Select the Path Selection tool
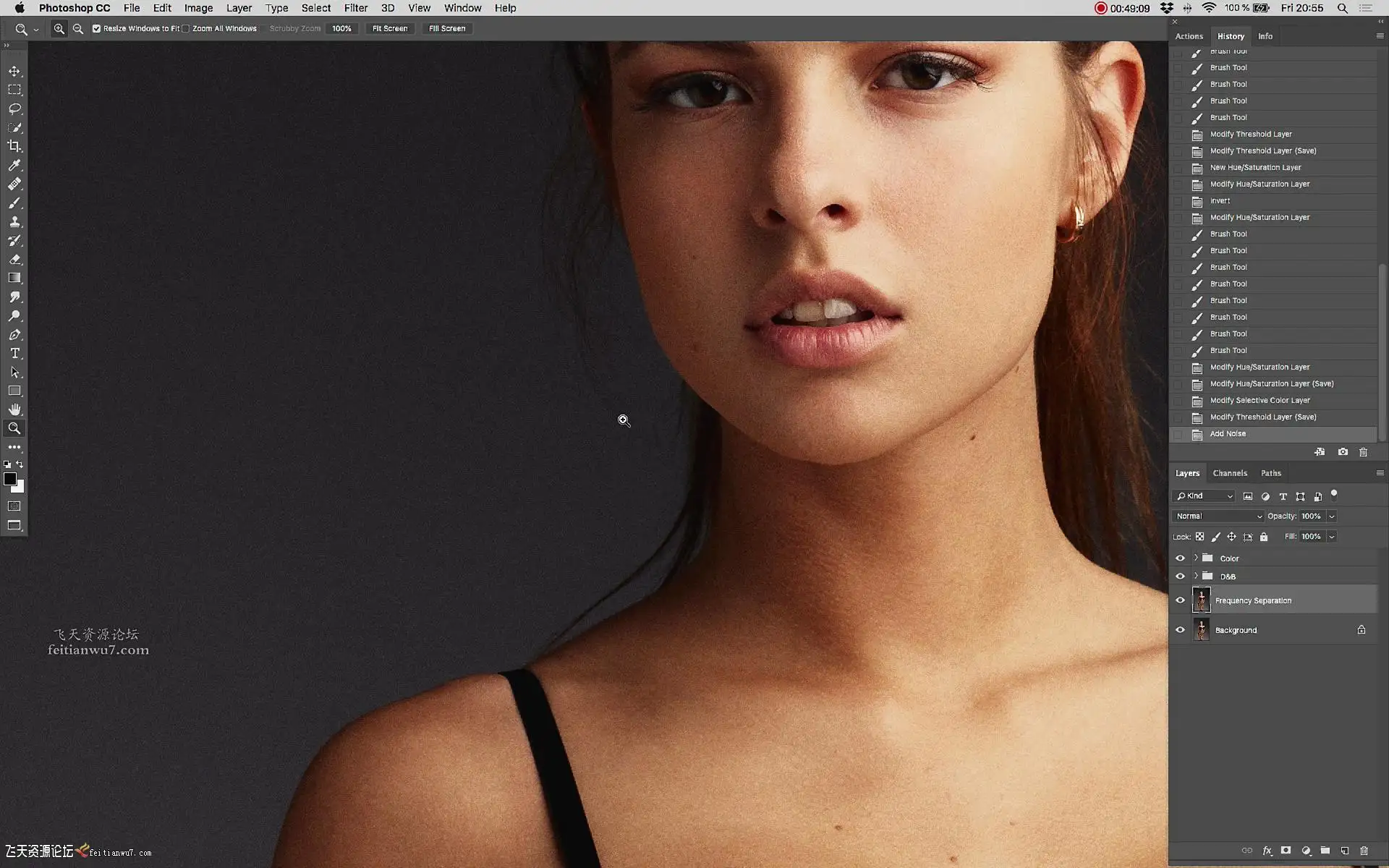The image size is (1389, 868). [14, 372]
